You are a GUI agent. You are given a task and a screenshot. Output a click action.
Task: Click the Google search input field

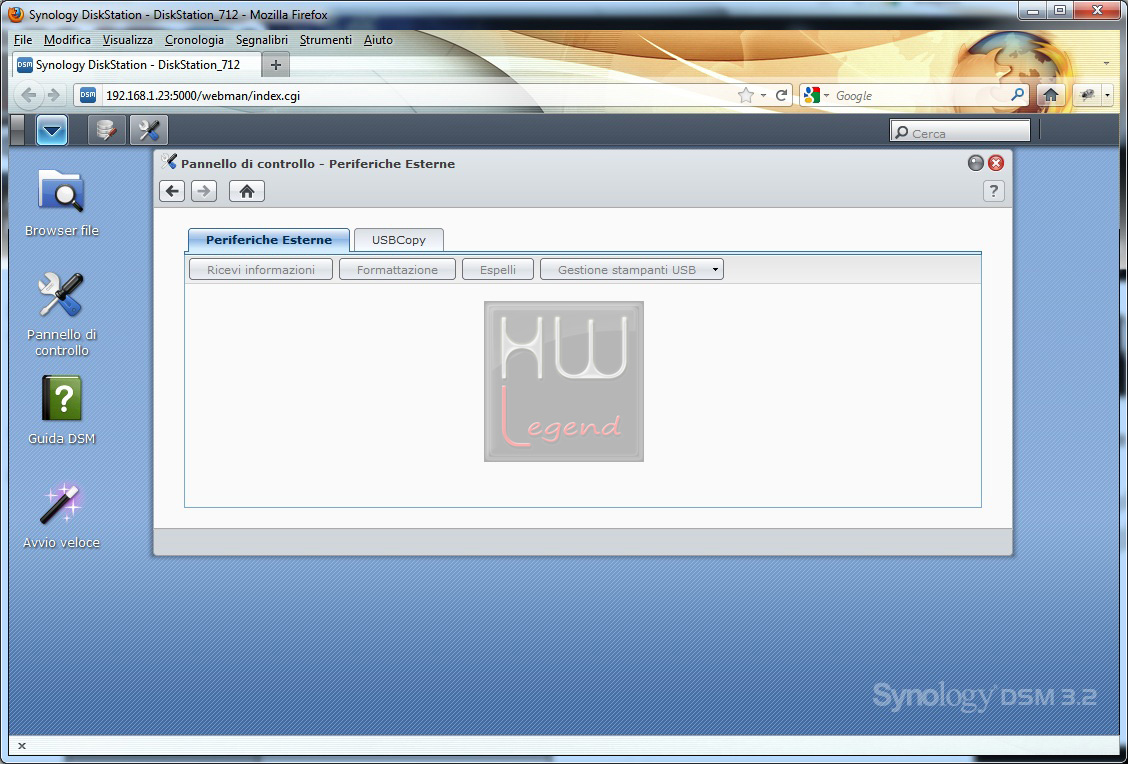point(921,96)
